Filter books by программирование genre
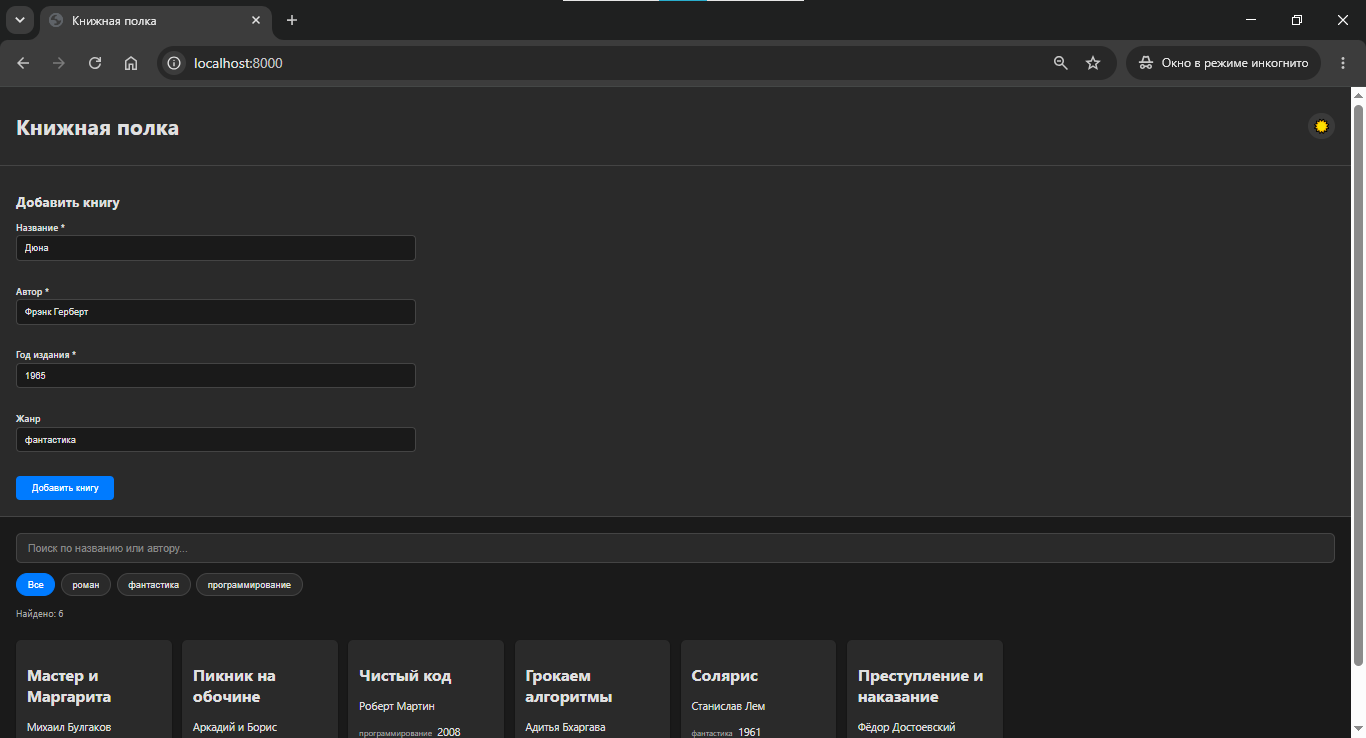This screenshot has width=1366, height=738. point(249,584)
